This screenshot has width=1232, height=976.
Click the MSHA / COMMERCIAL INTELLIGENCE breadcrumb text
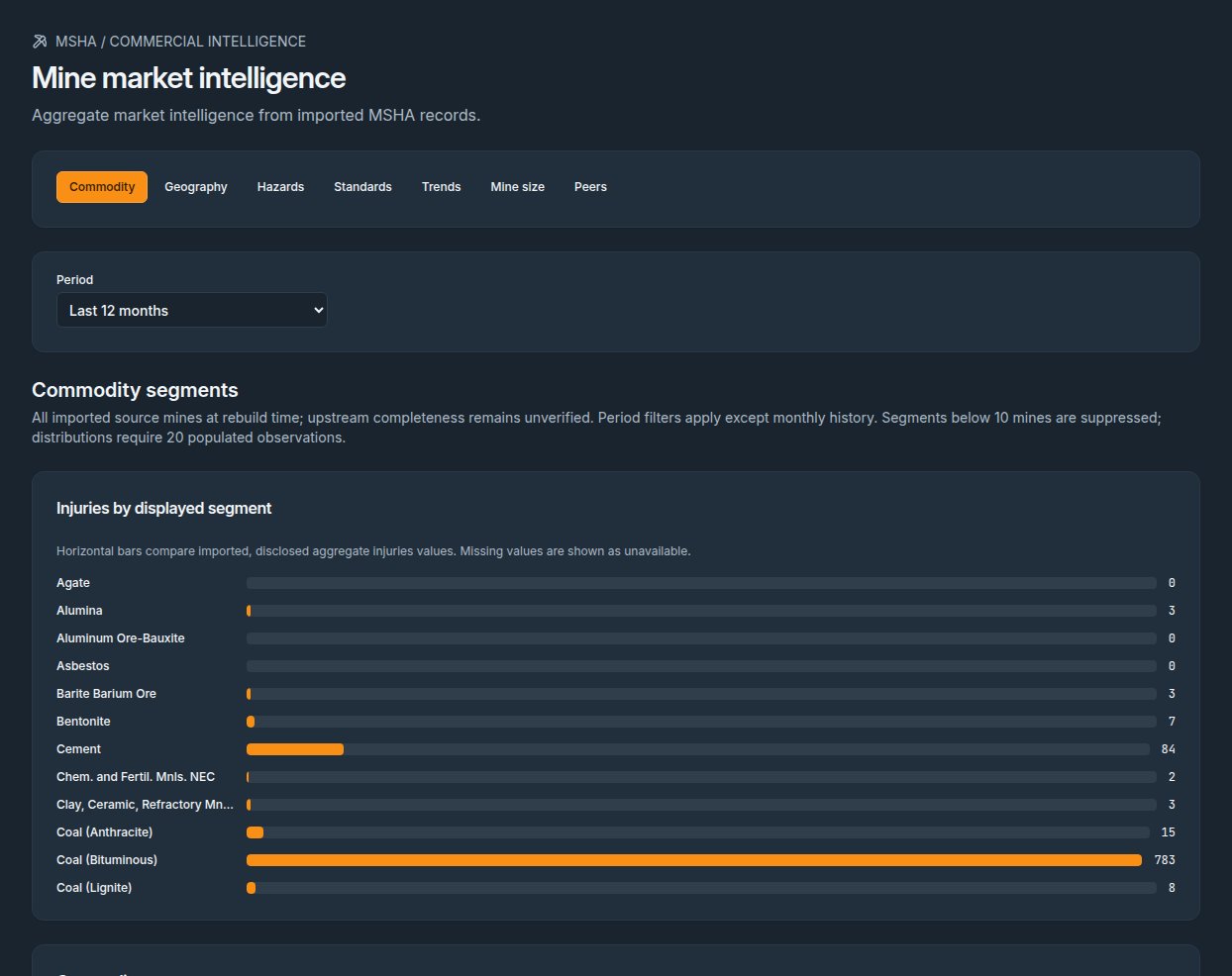[180, 42]
